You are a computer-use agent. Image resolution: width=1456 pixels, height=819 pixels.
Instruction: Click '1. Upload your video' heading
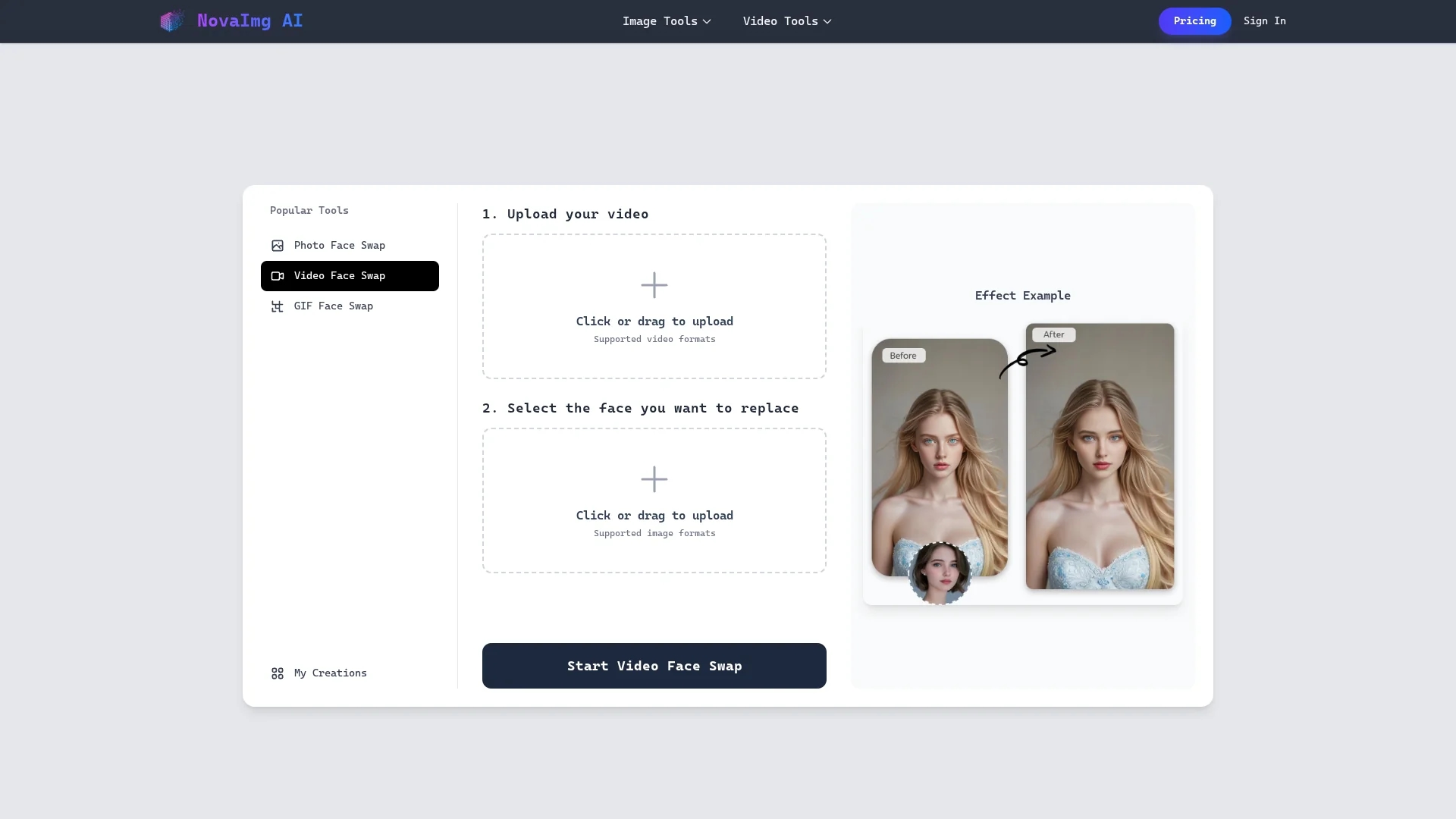click(x=565, y=214)
